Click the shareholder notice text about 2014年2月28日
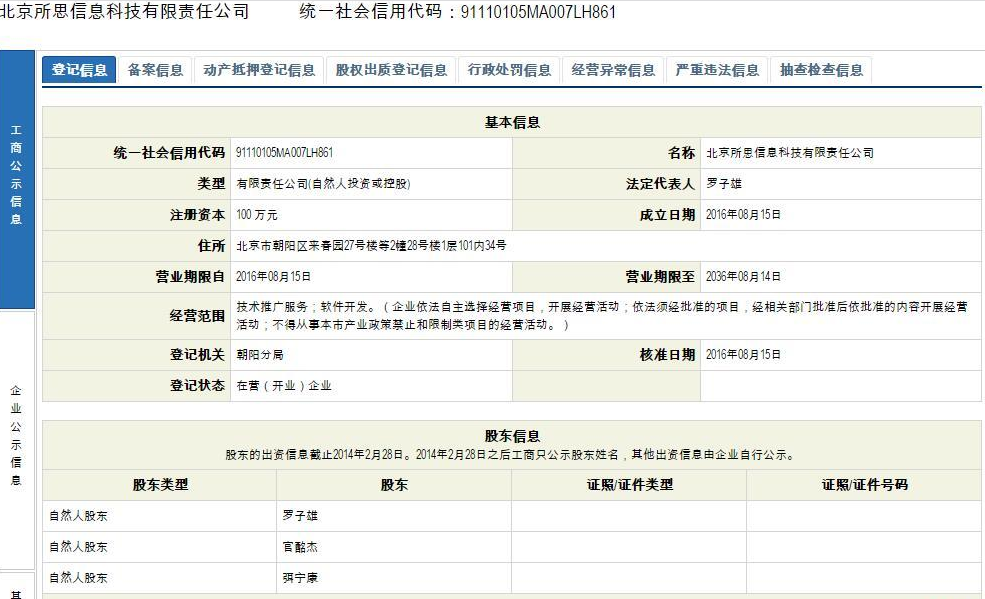This screenshot has width=985, height=599. (511, 455)
